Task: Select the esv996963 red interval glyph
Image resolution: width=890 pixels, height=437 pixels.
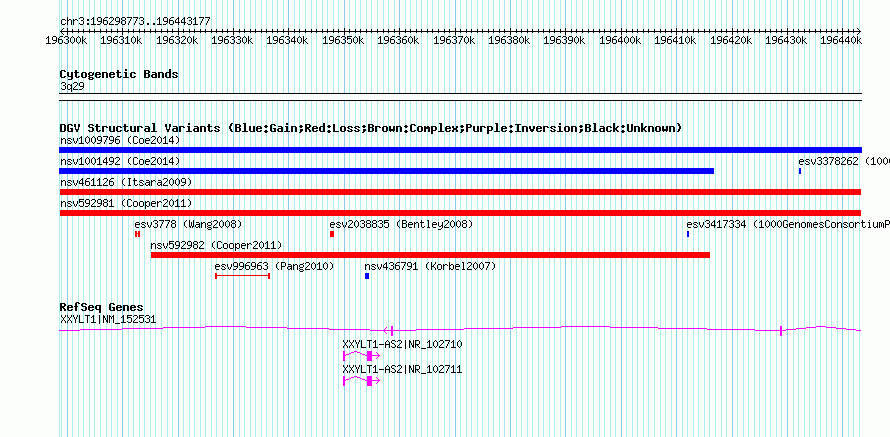Action: 242,276
